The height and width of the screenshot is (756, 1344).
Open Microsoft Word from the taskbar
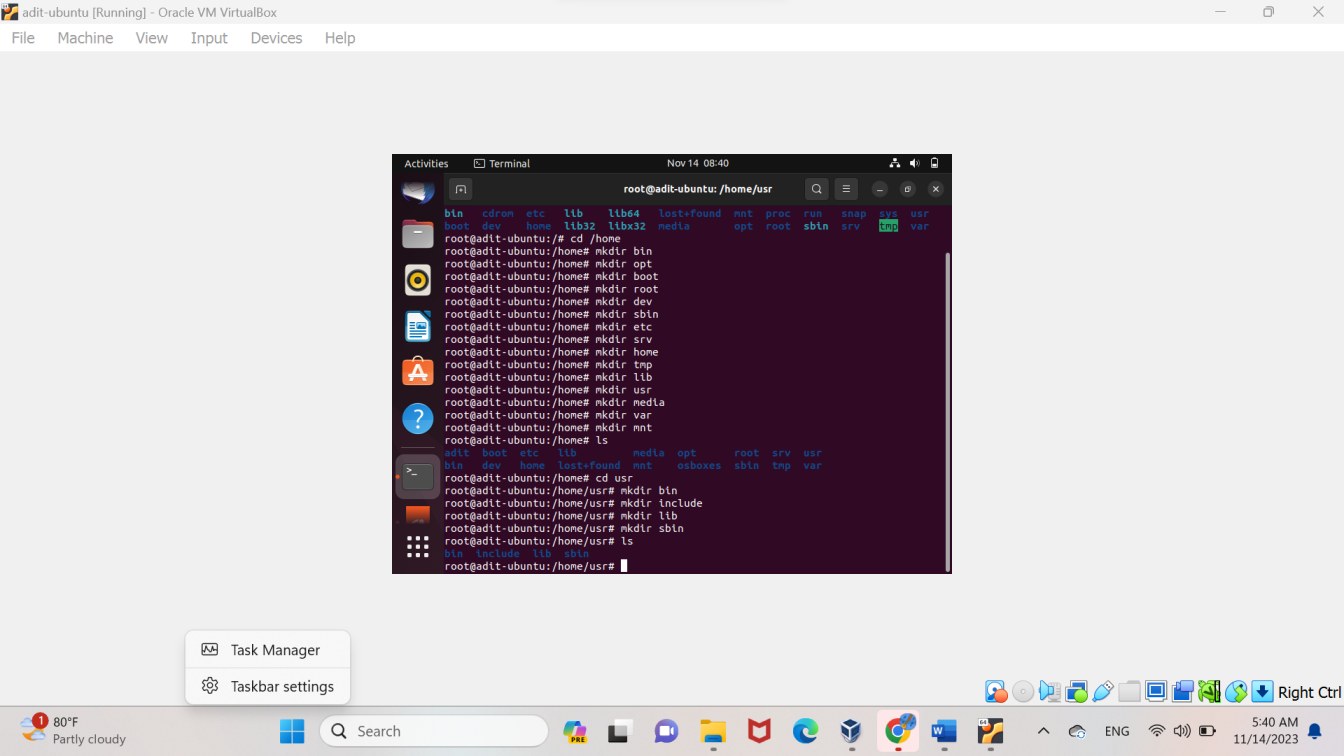[x=944, y=732]
